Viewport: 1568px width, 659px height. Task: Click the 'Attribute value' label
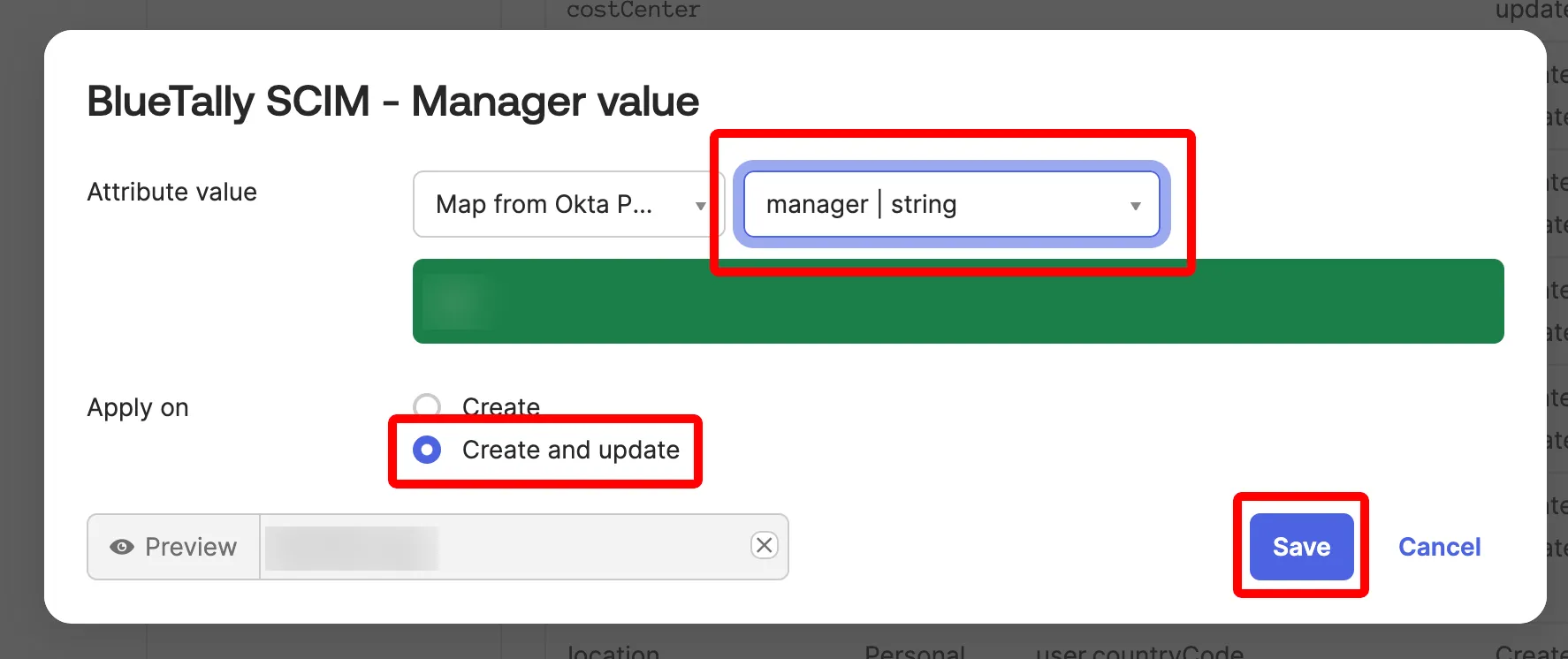pyautogui.click(x=171, y=192)
